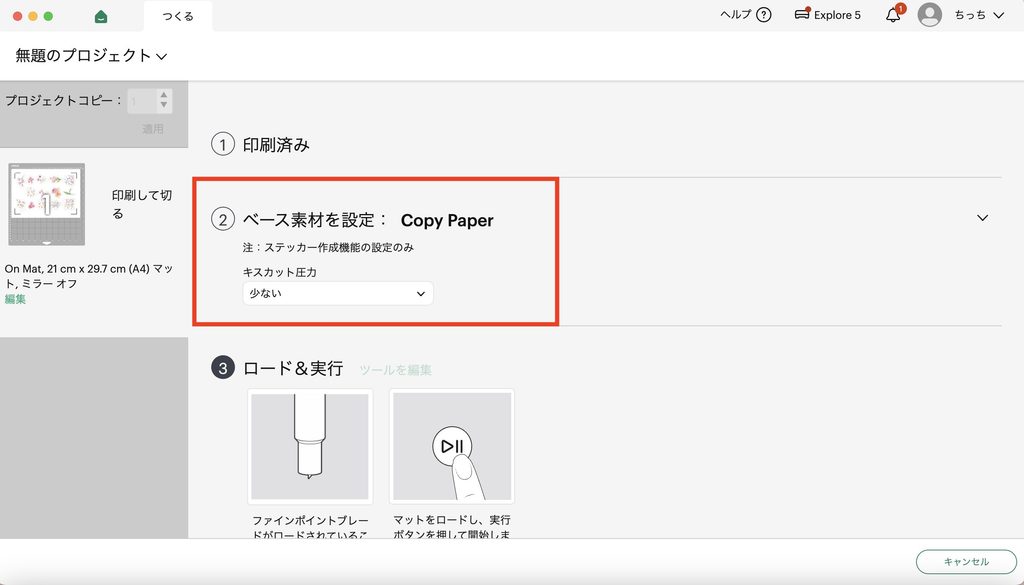Open the キスカット圧力 dropdown
Viewport: 1024px width, 585px height.
tap(338, 294)
